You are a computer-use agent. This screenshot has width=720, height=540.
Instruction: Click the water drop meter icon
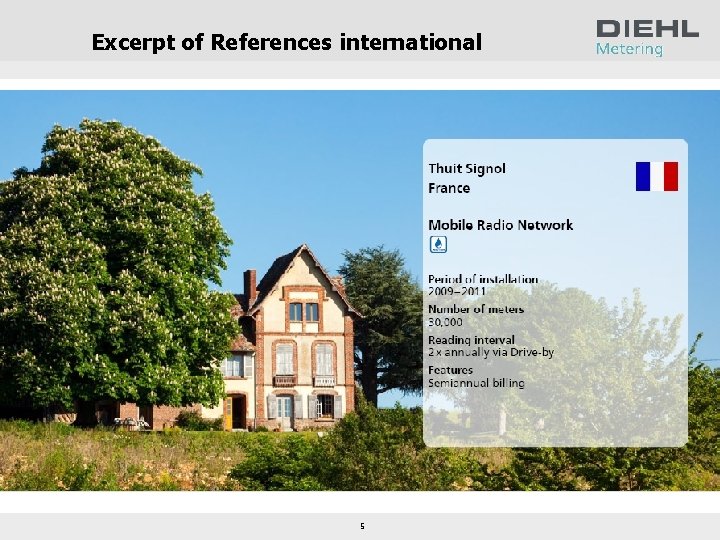(438, 244)
